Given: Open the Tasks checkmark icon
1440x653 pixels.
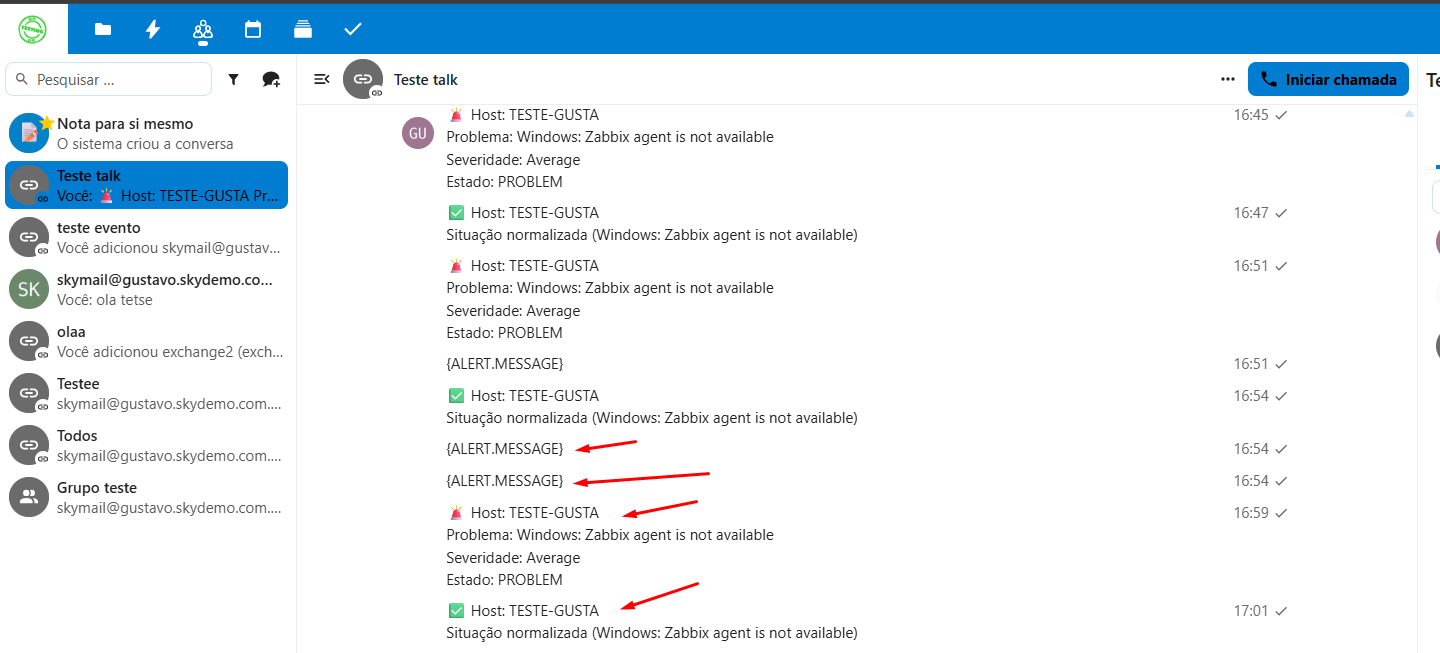Looking at the screenshot, I should click(353, 29).
